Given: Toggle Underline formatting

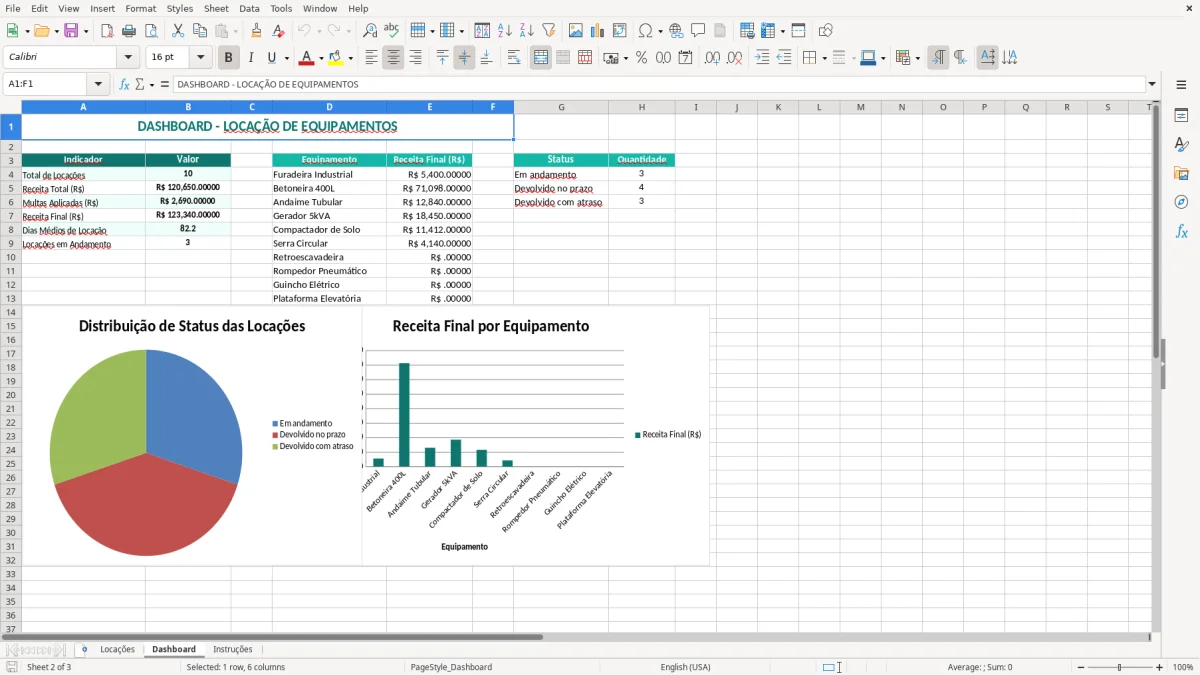Looking at the screenshot, I should click(272, 58).
